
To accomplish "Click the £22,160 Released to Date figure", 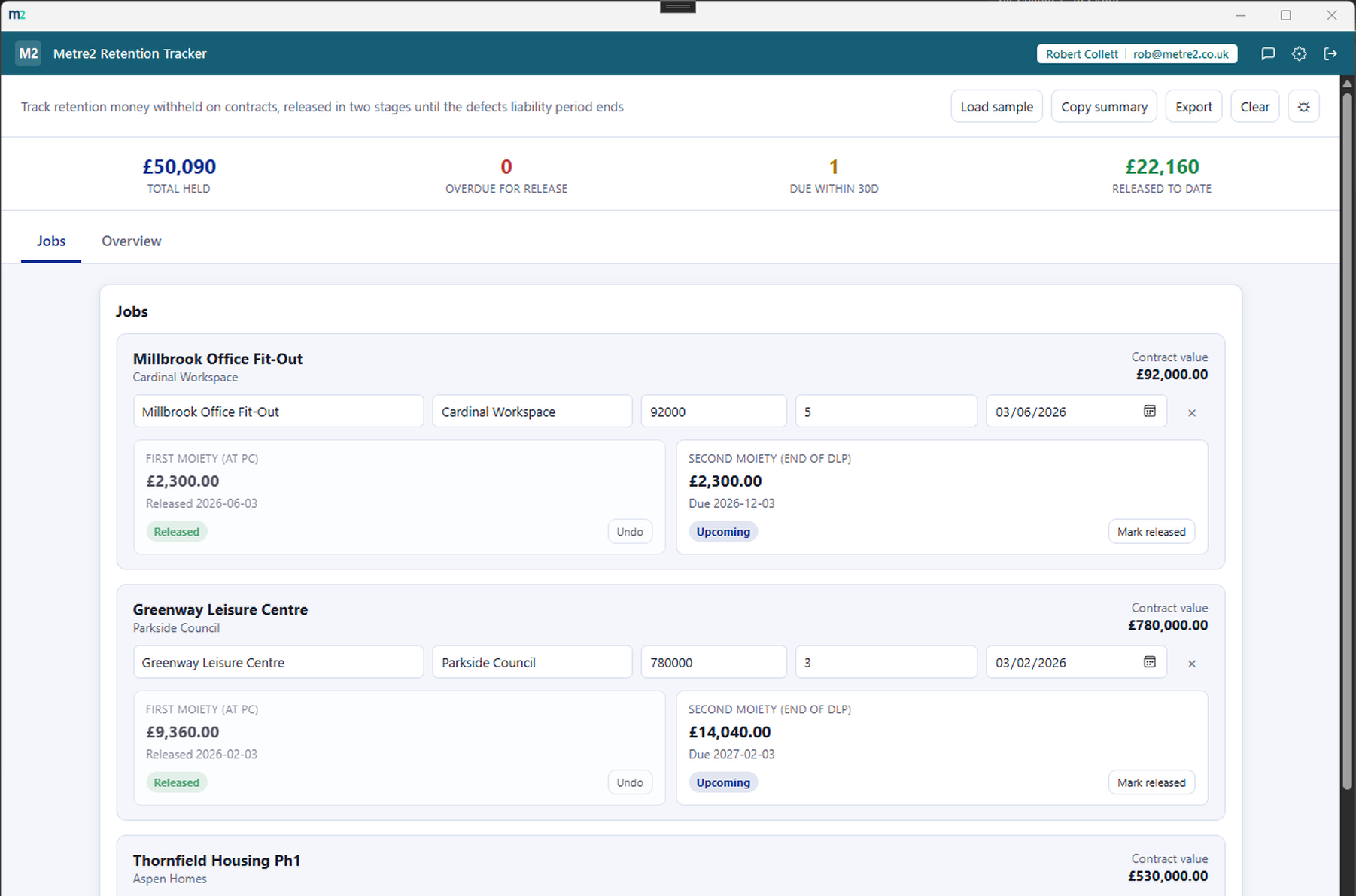I will click(x=1162, y=166).
